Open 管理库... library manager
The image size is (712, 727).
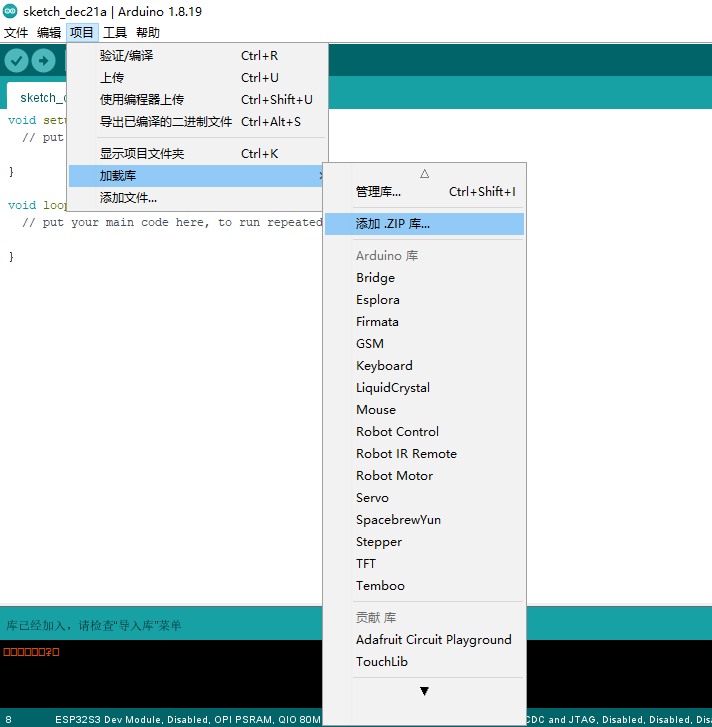424,191
